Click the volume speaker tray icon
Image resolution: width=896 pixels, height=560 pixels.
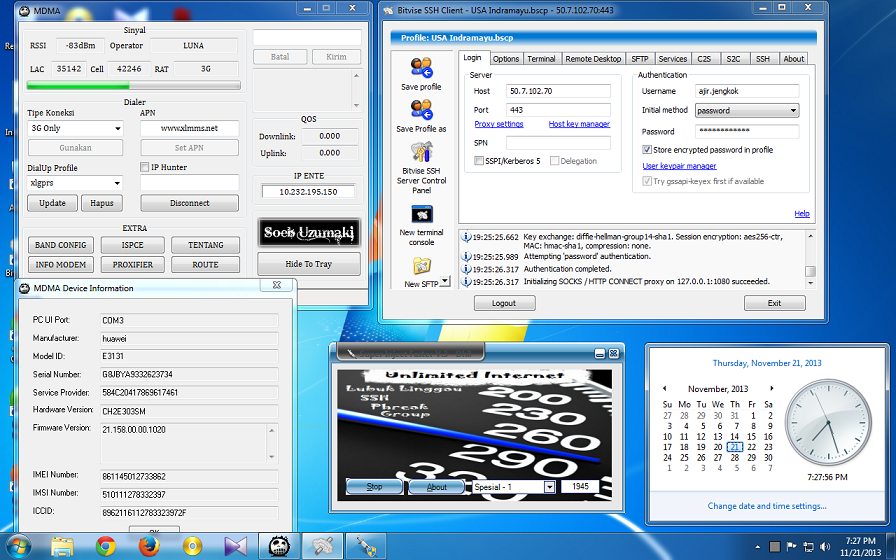click(825, 546)
